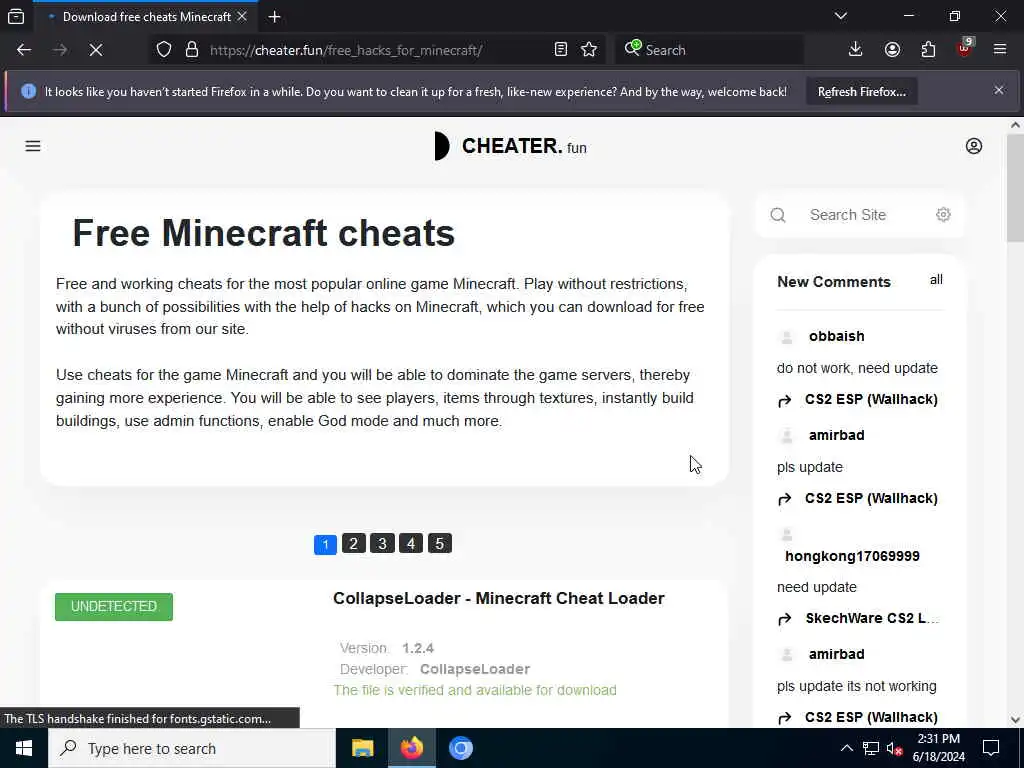Open Windows Start menu
The width and height of the screenshot is (1024, 768).
click(24, 748)
